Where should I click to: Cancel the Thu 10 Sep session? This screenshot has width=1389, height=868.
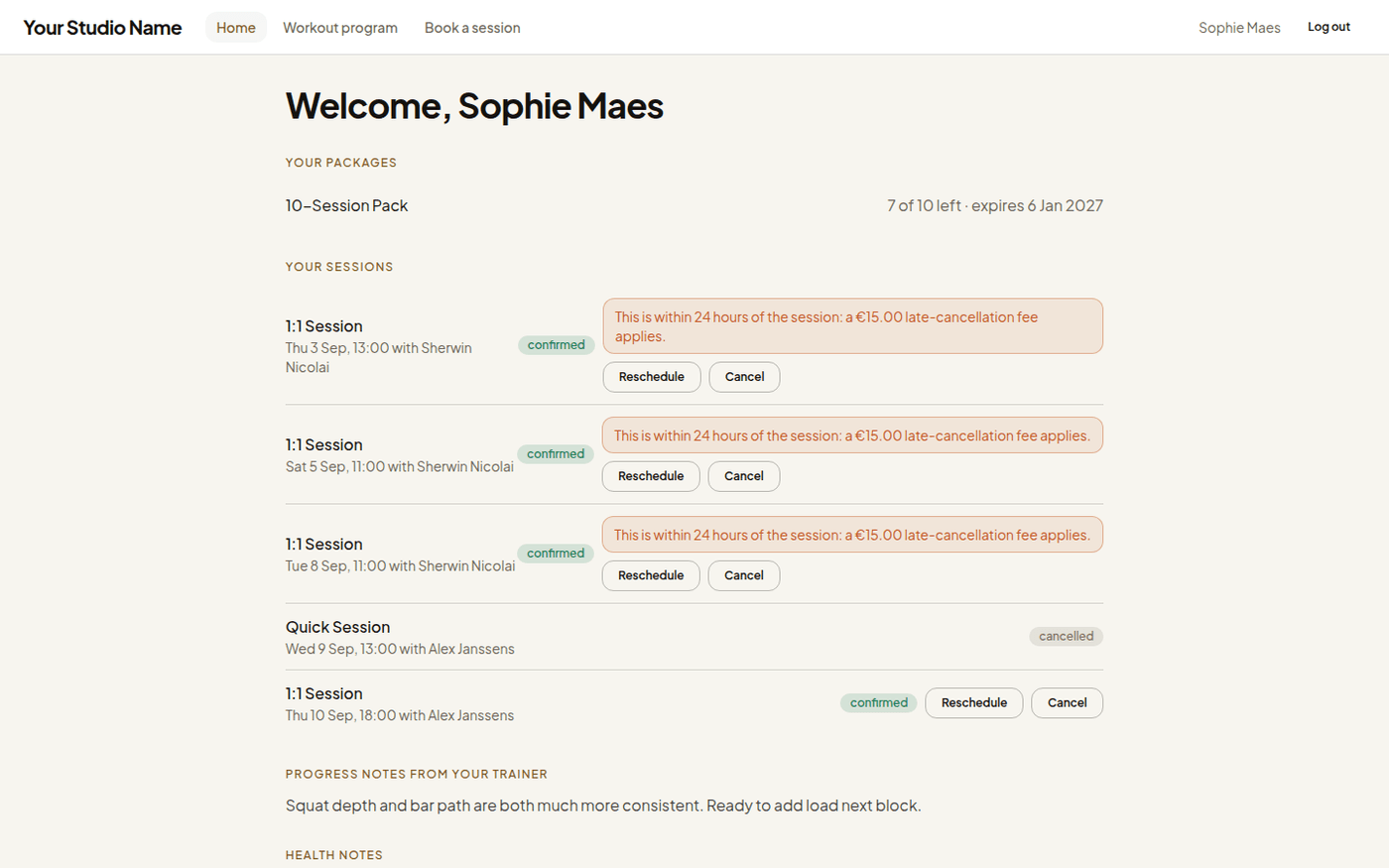point(1068,702)
